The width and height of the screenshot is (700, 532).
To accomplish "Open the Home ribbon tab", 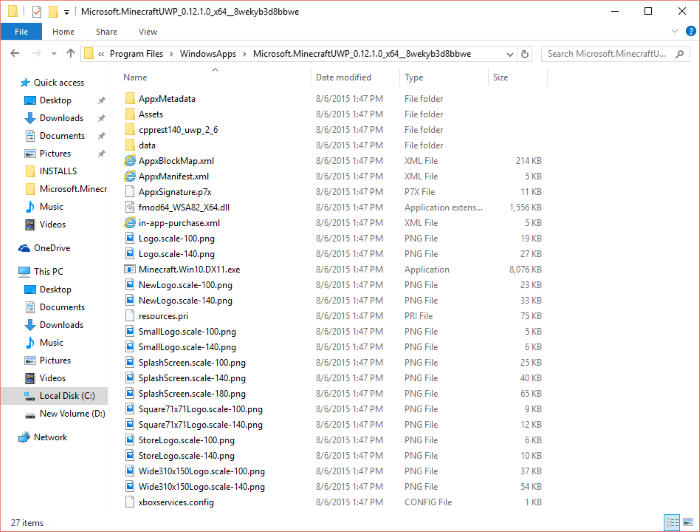I will coord(63,32).
